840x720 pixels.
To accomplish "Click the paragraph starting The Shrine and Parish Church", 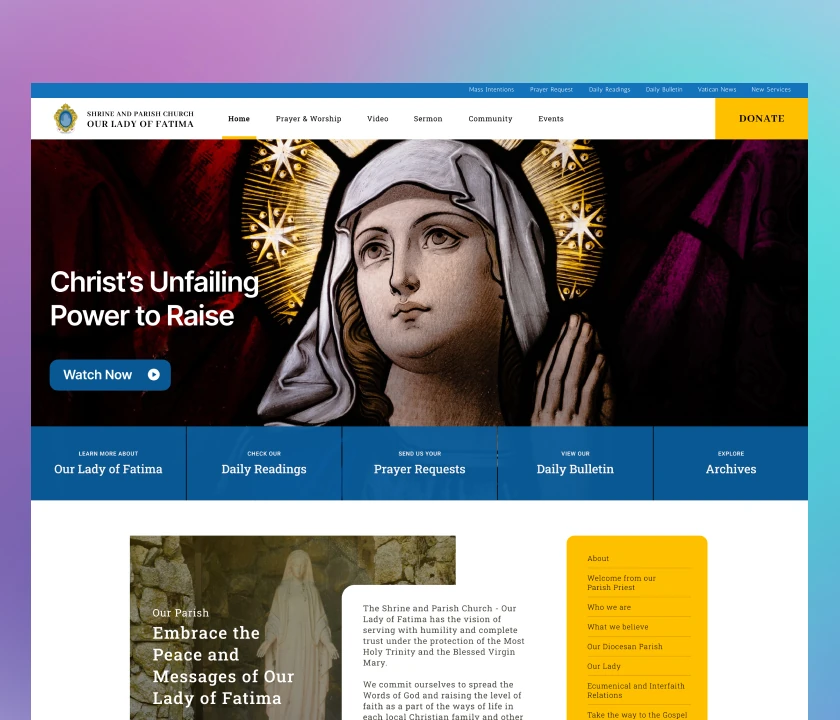I will coord(444,635).
